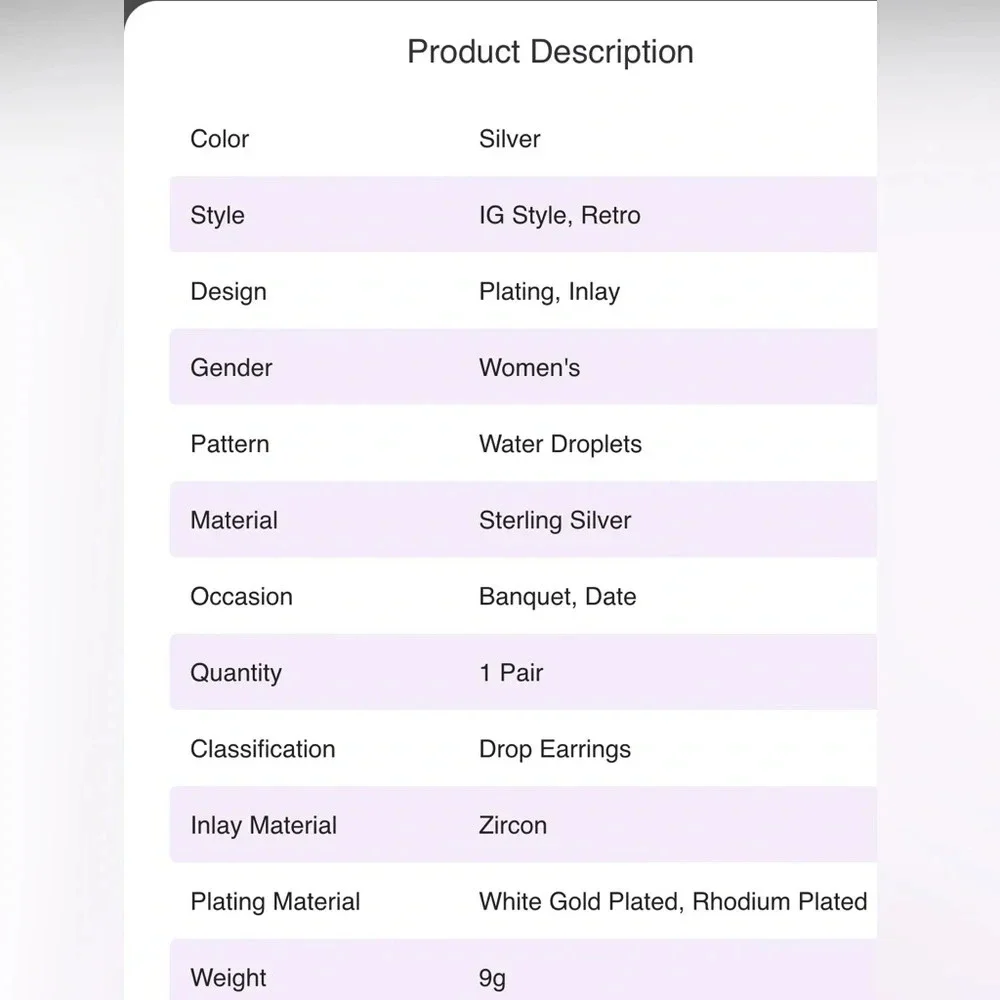Click the 1 Pair quantity value
Image resolution: width=1000 pixels, height=1000 pixels.
(x=511, y=672)
